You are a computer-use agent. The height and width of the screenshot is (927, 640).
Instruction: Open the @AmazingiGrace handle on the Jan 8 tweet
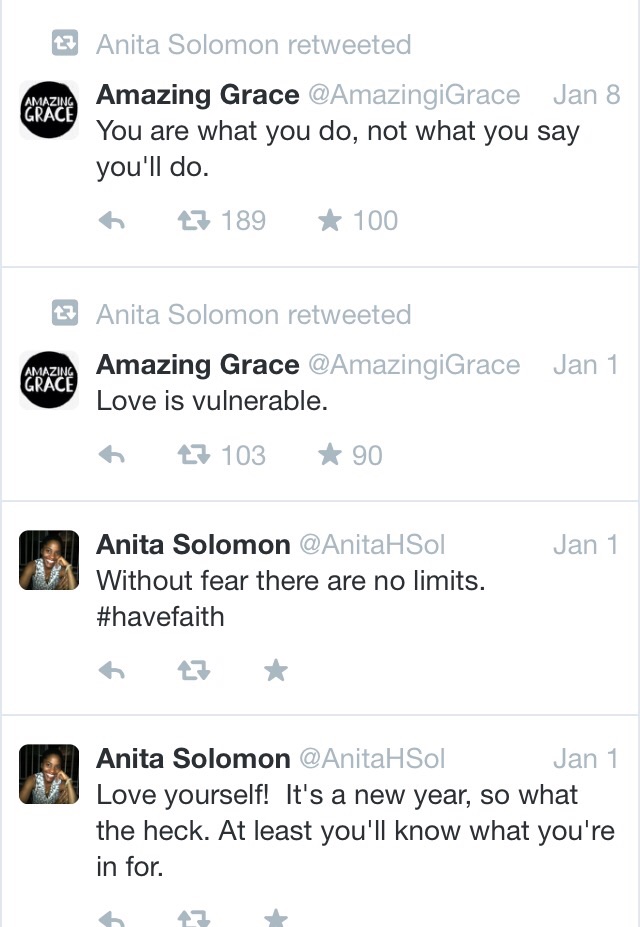(414, 95)
